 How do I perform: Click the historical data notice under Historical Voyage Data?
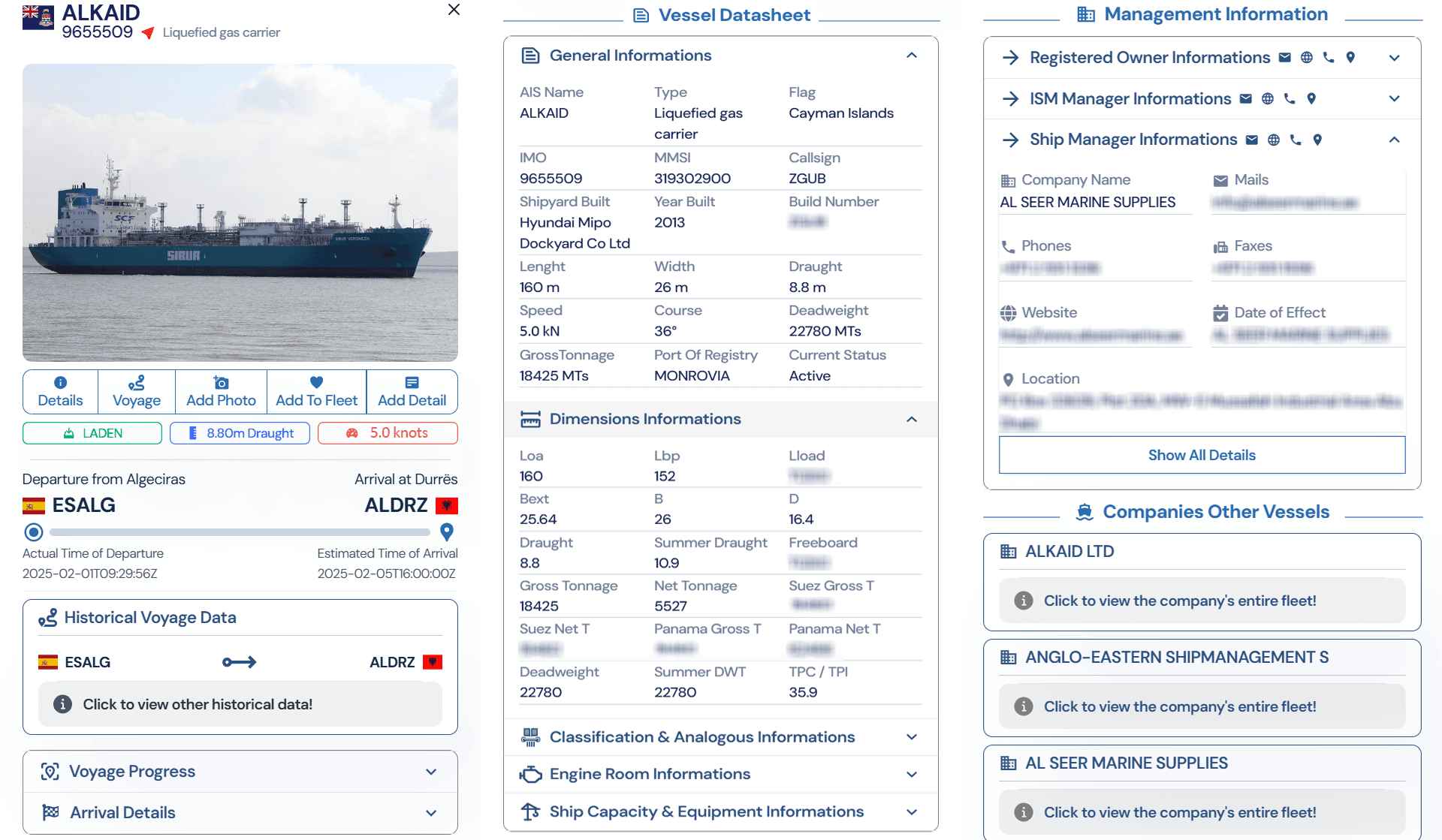(x=239, y=704)
